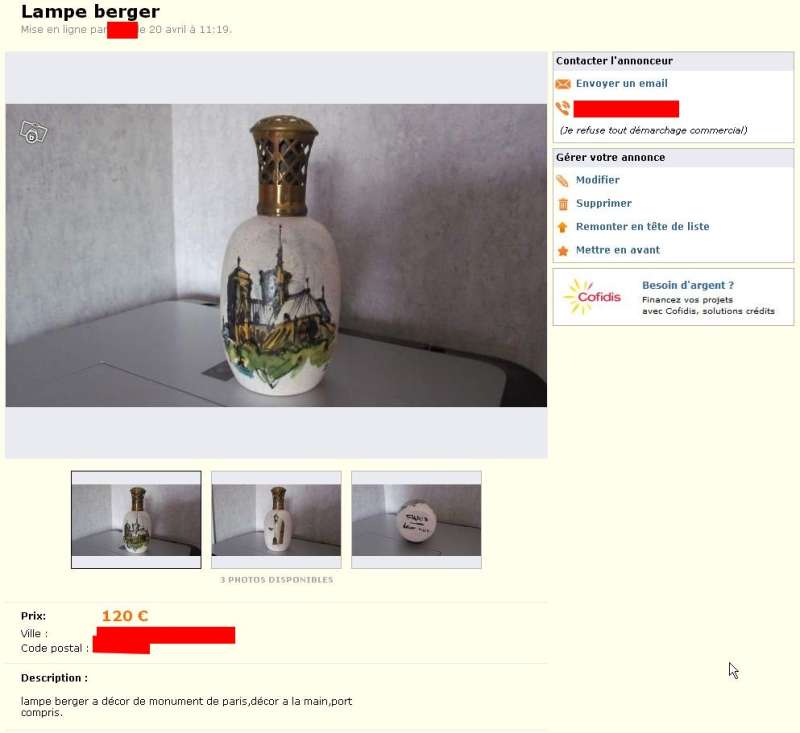The height and width of the screenshot is (733, 800).
Task: Click the red hidden phone number bar
Action: (626, 109)
